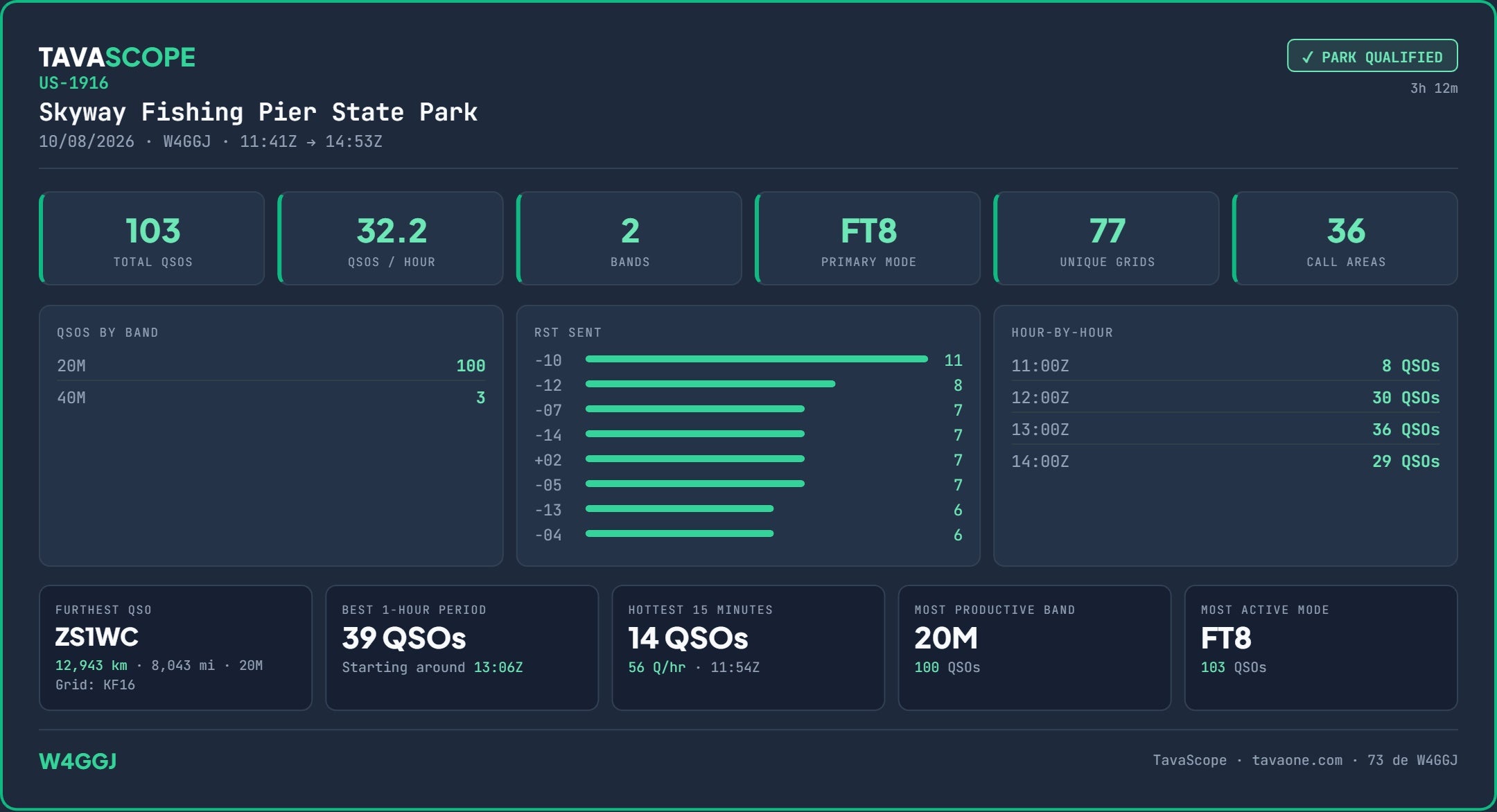The width and height of the screenshot is (1497, 812).
Task: Click the Most Active Mode FT8 card
Action: pyautogui.click(x=1321, y=648)
